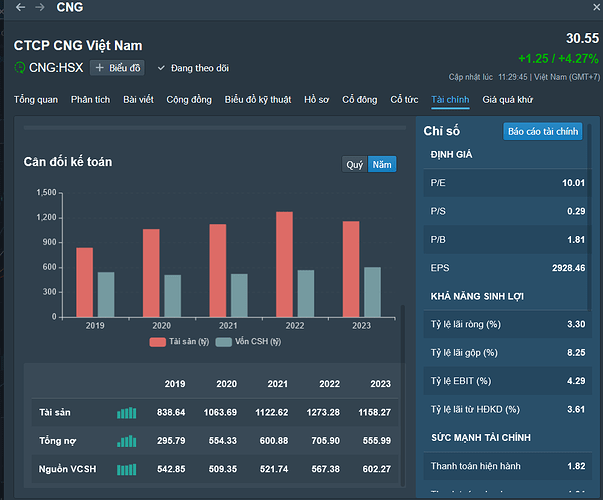Open the Biểu đồ kỹ thuật tab
603x500 pixels.
(258, 100)
